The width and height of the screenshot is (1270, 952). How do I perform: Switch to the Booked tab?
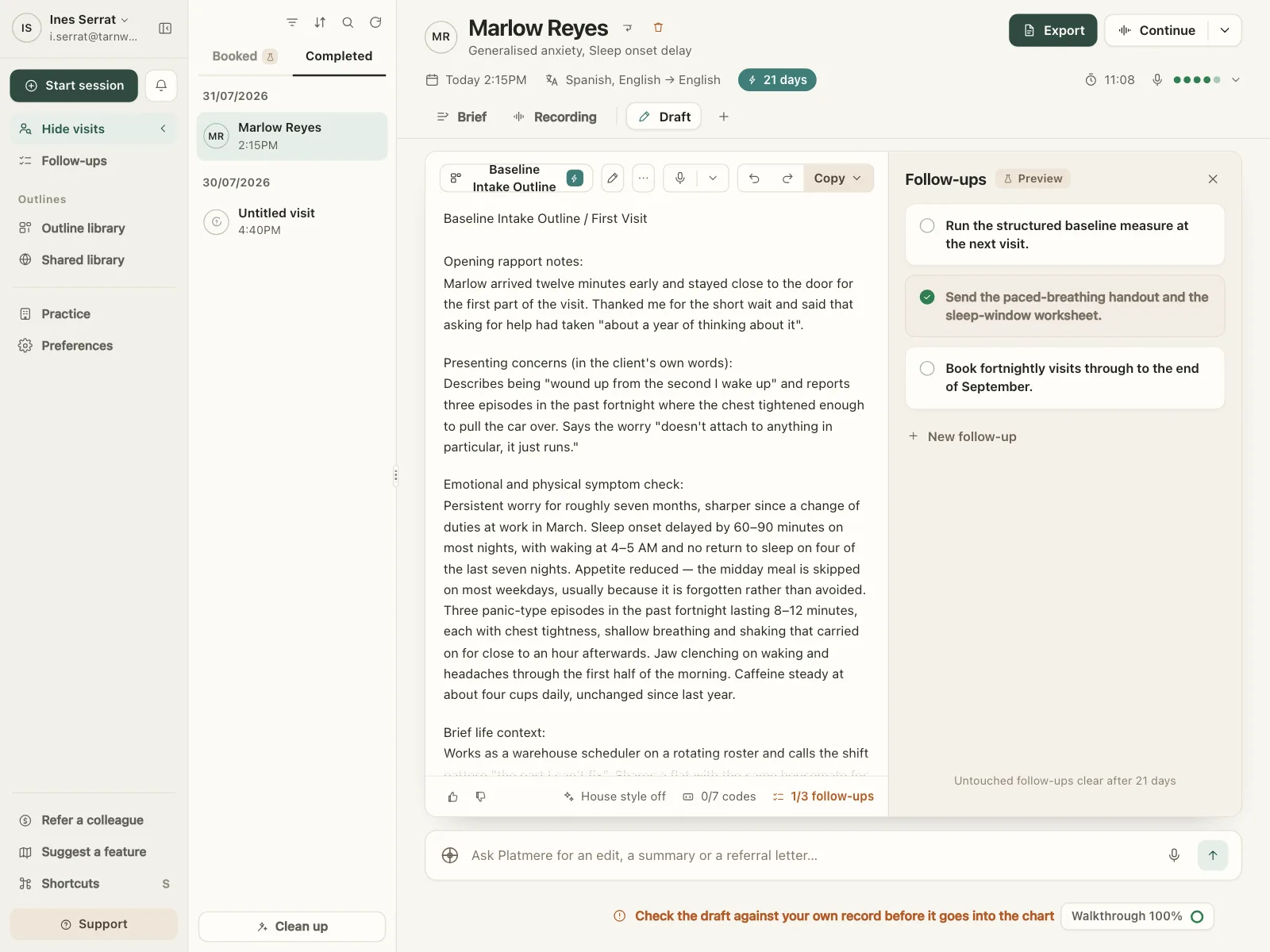tap(244, 56)
